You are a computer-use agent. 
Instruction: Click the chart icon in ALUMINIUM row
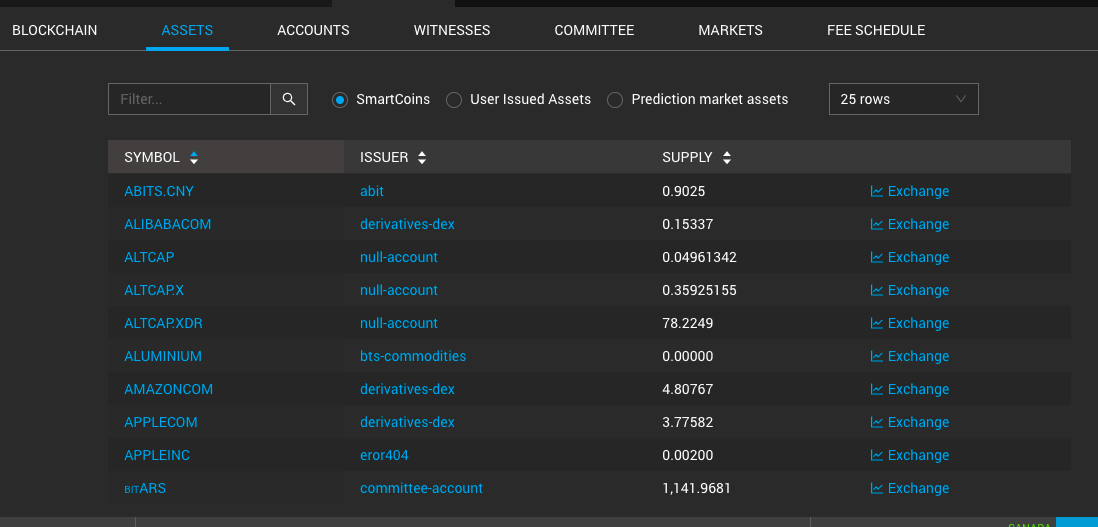click(x=876, y=356)
